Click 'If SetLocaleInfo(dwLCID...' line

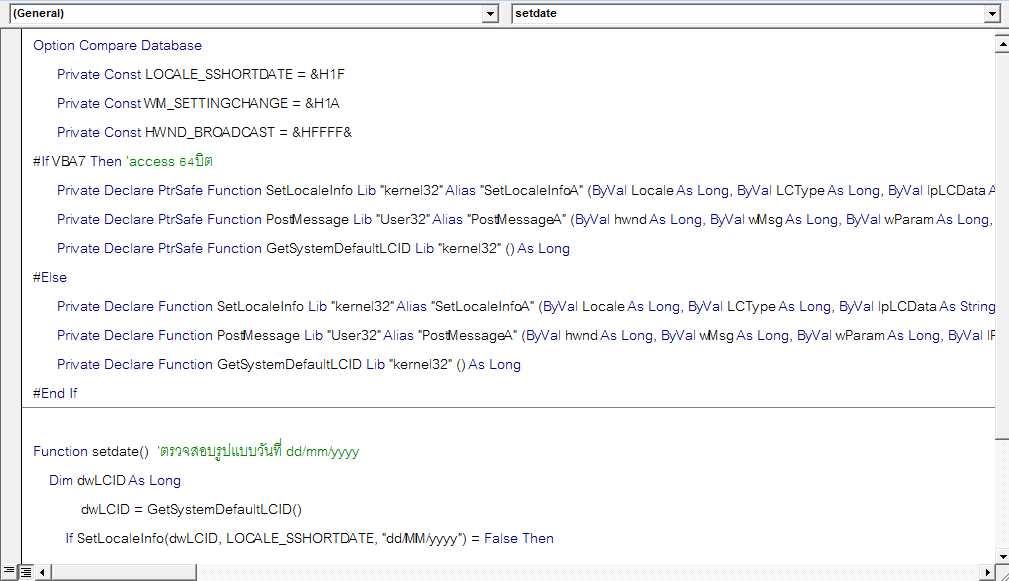pyautogui.click(x=310, y=539)
